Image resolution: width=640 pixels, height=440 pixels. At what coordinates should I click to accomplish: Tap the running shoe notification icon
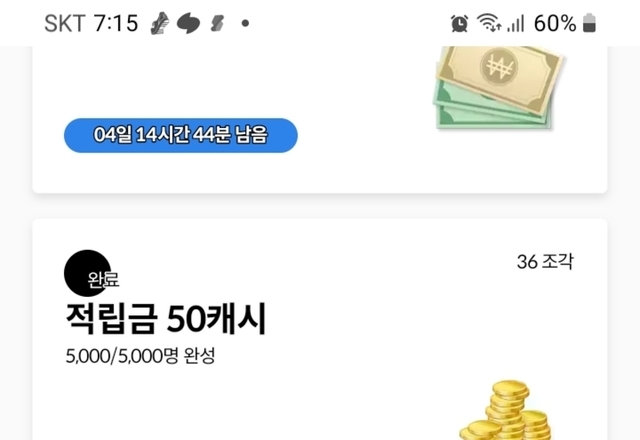(160, 23)
